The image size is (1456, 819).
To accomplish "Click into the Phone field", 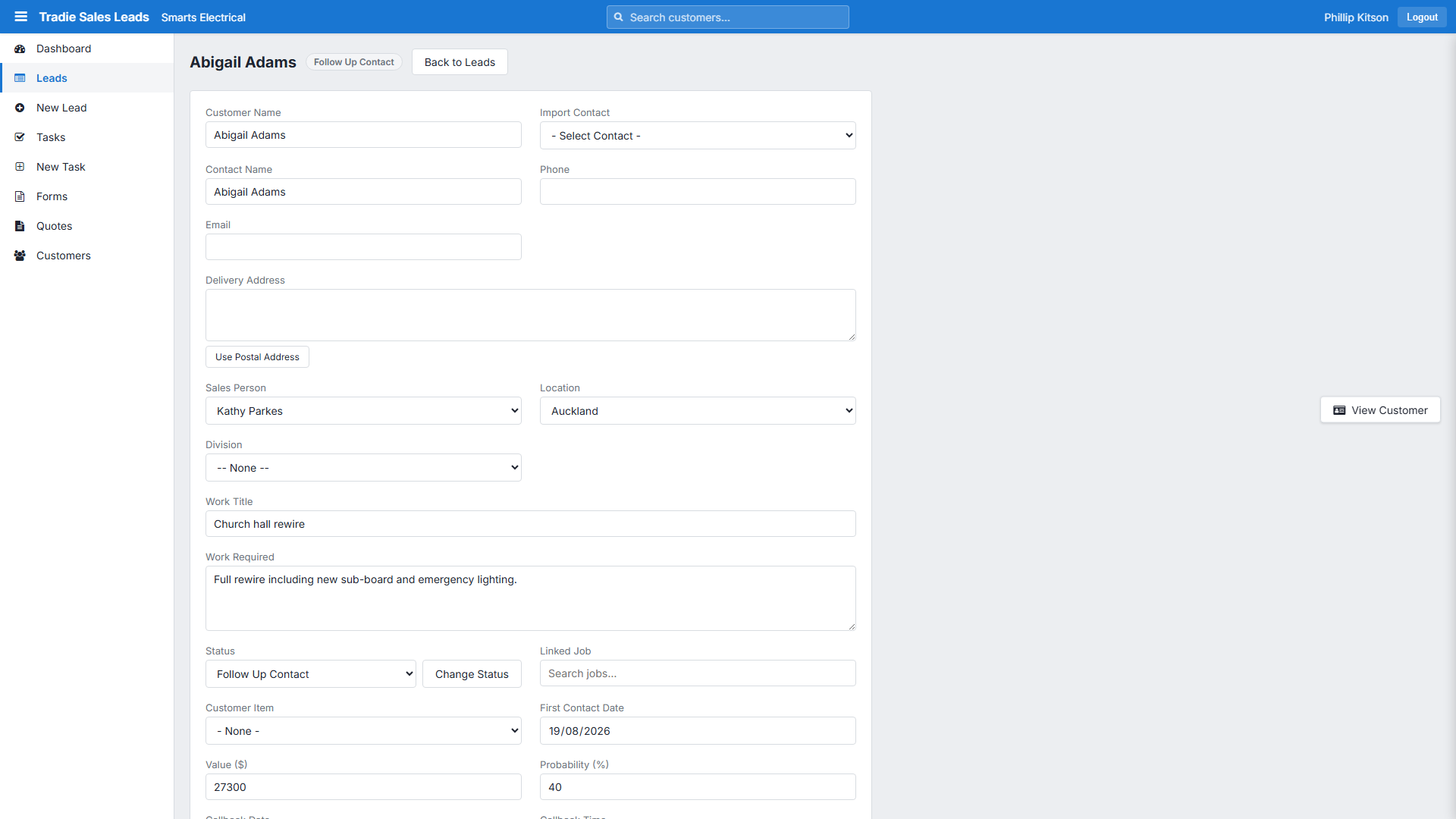I will point(698,192).
